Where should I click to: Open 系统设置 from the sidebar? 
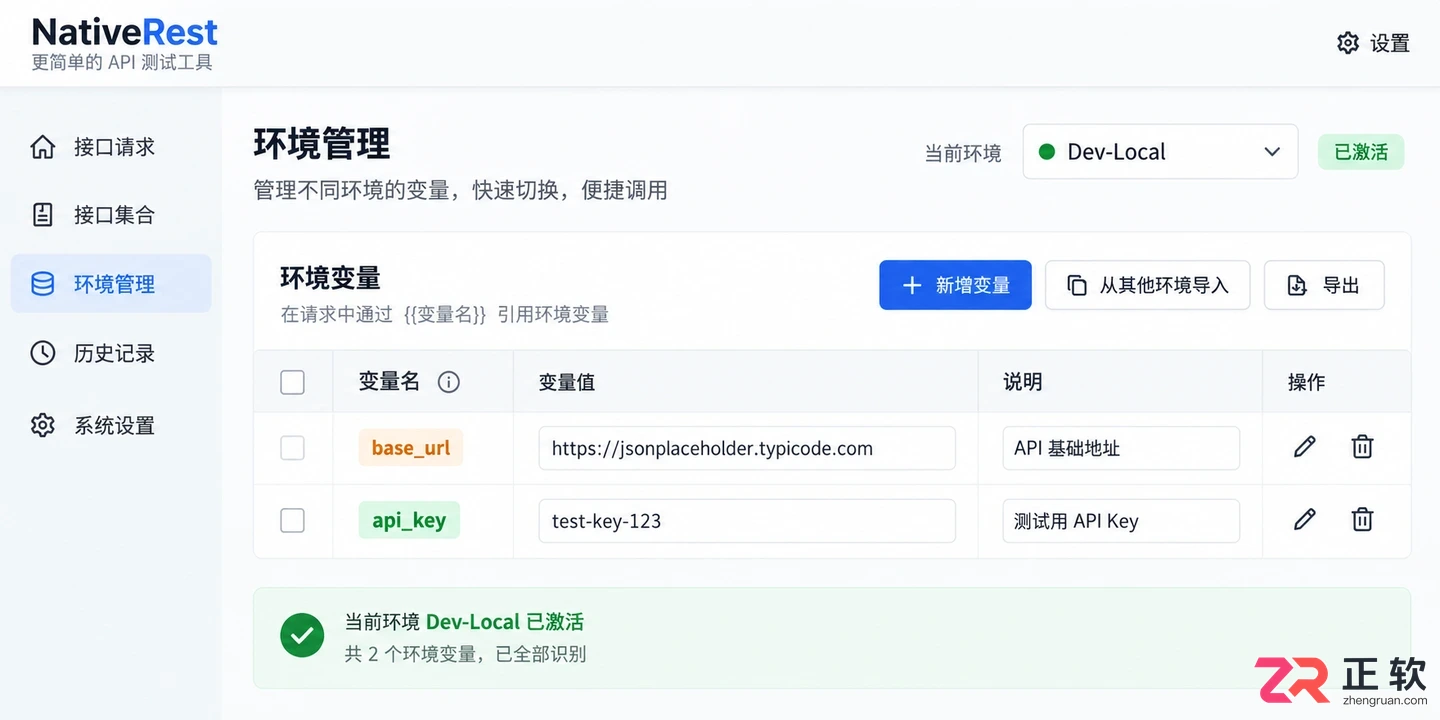(111, 425)
